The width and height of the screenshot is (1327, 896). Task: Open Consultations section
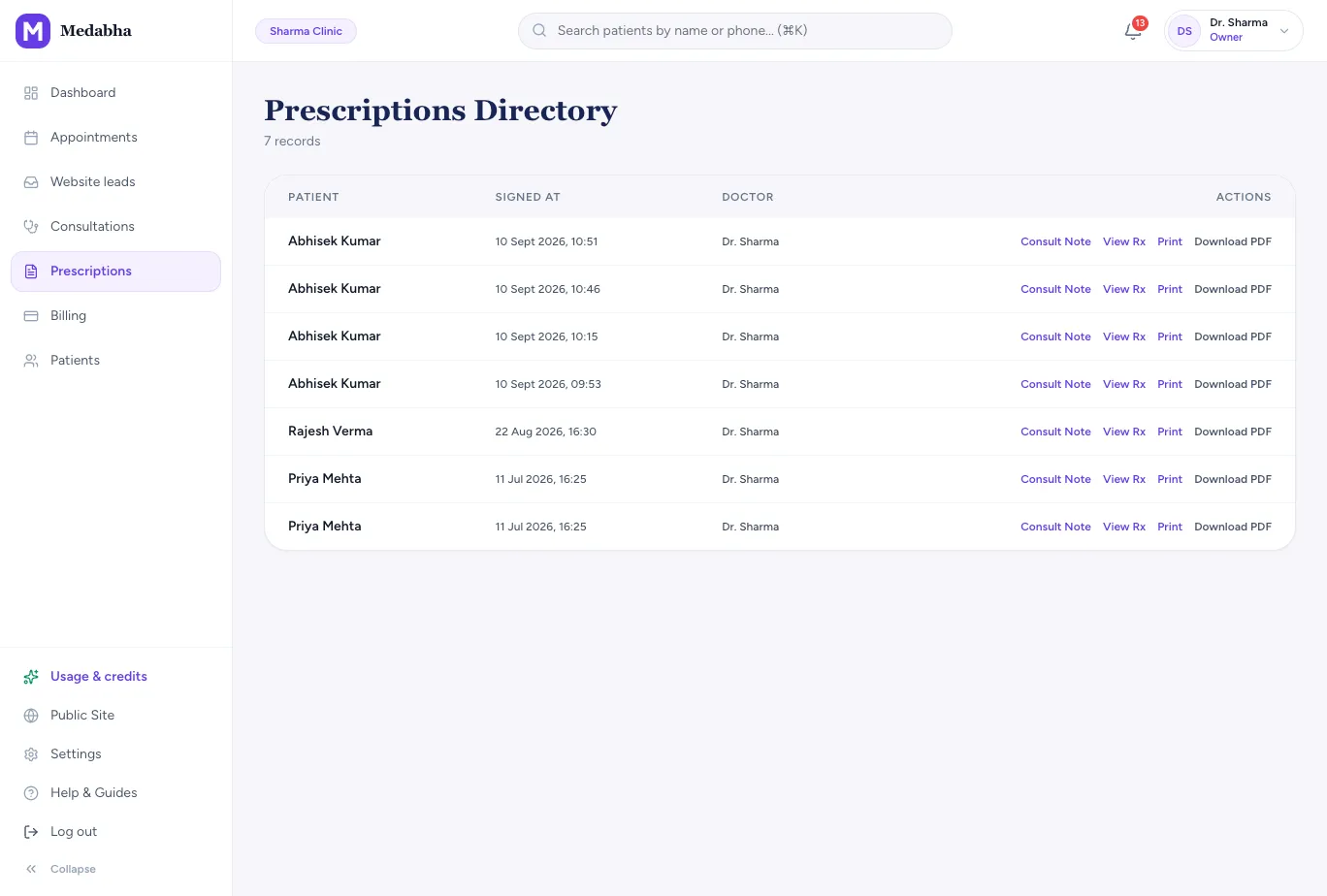click(115, 227)
